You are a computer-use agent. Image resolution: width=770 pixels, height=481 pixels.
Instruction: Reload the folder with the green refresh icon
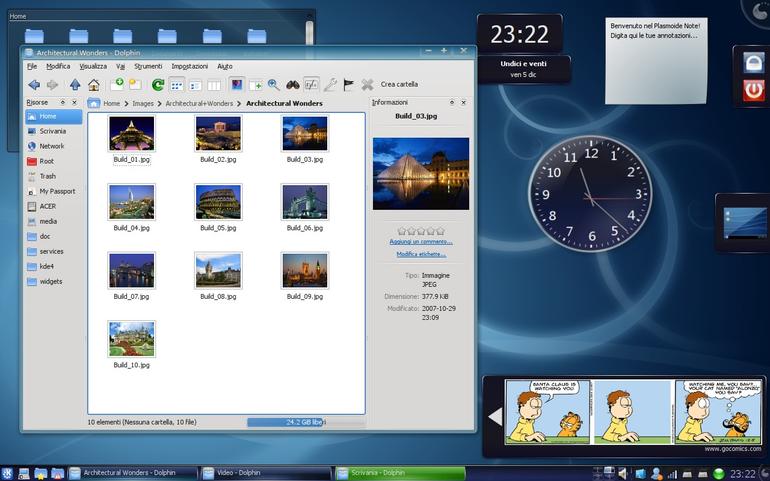[158, 85]
